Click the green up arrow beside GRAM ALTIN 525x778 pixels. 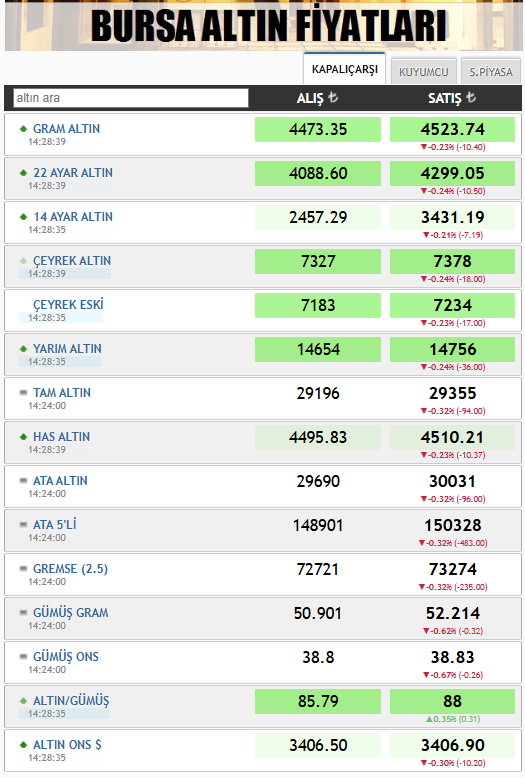(x=23, y=129)
